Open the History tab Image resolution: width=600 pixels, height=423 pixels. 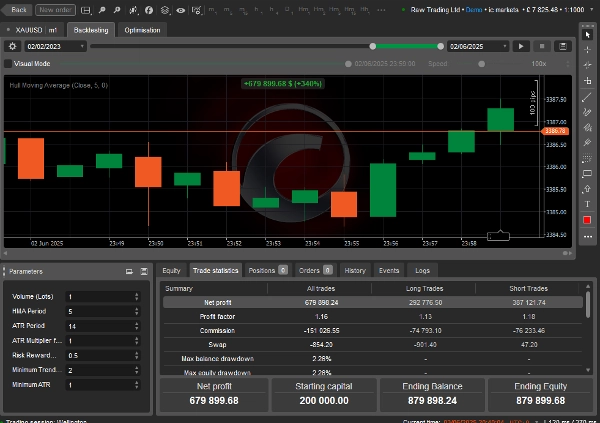point(355,270)
